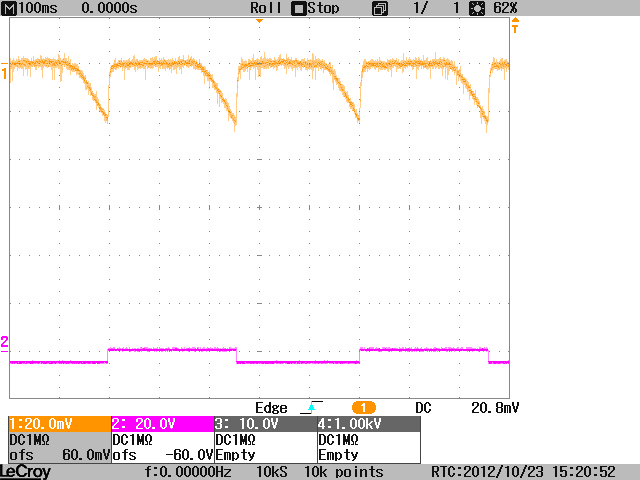This screenshot has width=640, height=480.
Task: Select channel 2 20.0V header
Action: tap(163, 424)
